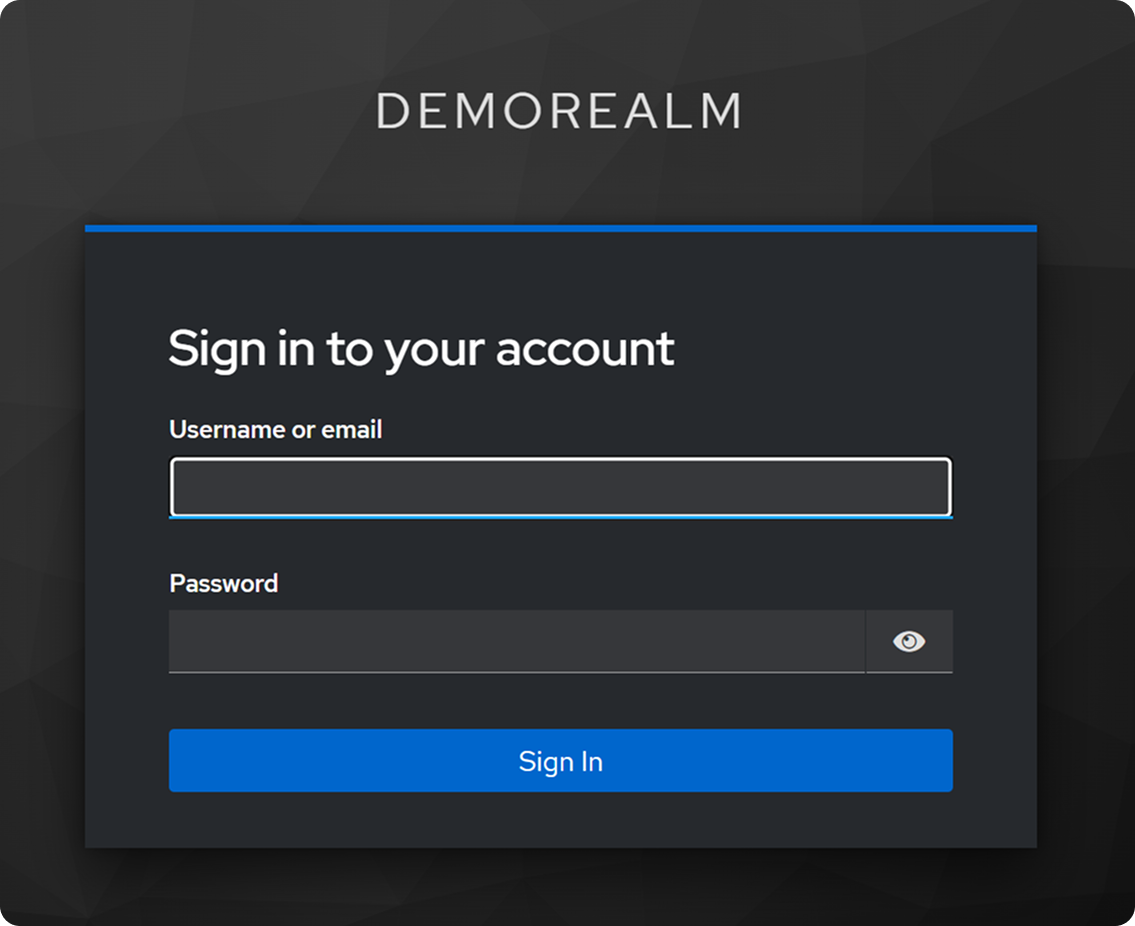Toggle password visibility button

click(x=908, y=641)
